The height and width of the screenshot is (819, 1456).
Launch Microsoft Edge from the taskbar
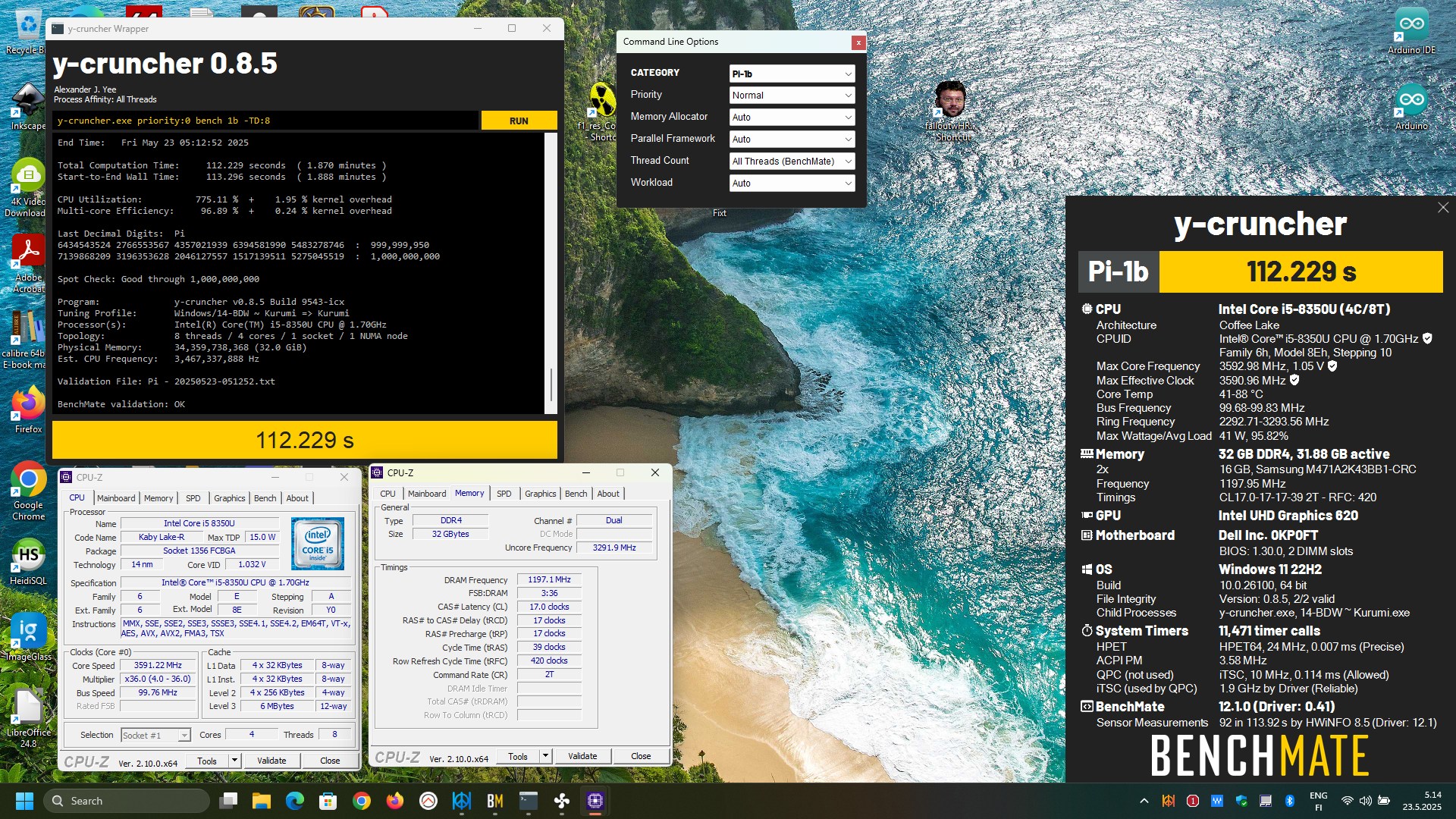pos(295,801)
